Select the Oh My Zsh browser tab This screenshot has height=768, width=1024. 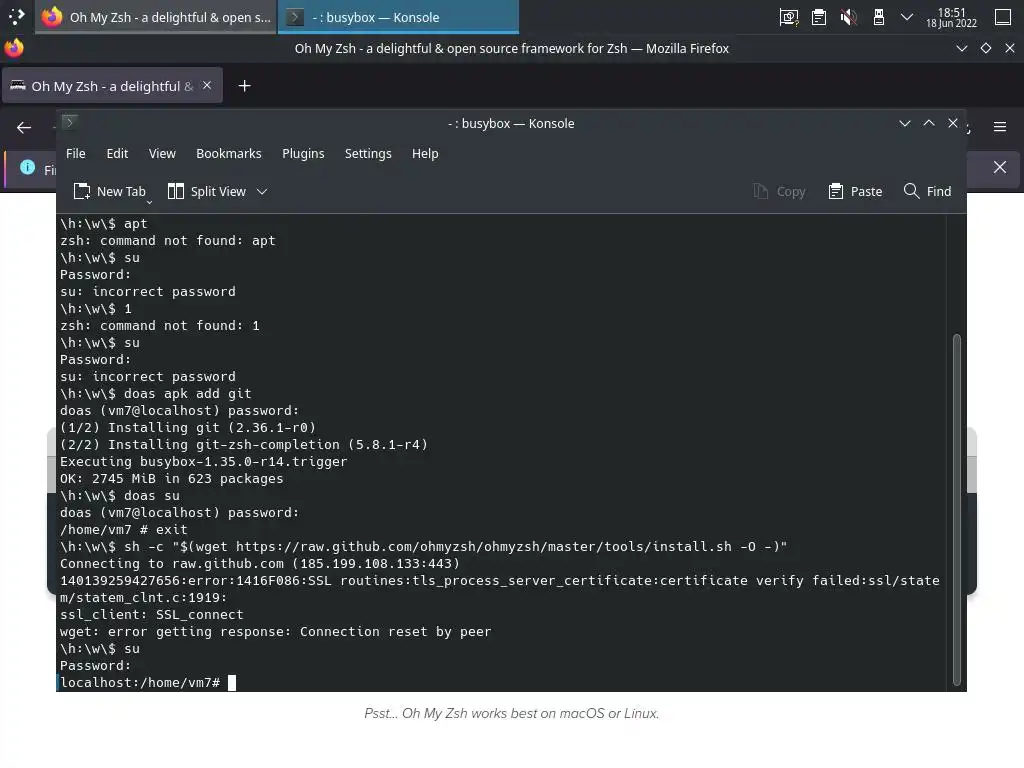(112, 86)
